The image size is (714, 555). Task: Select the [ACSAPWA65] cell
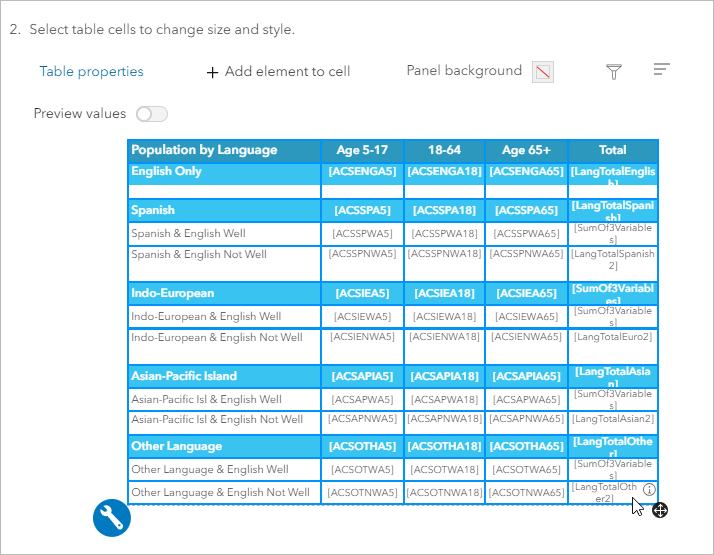526,399
